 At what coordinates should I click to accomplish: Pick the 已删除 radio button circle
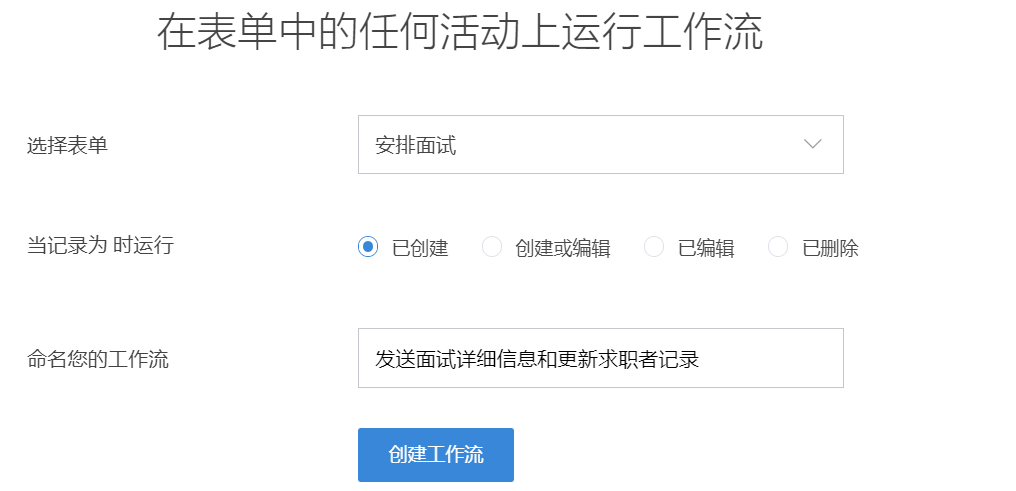point(778,247)
